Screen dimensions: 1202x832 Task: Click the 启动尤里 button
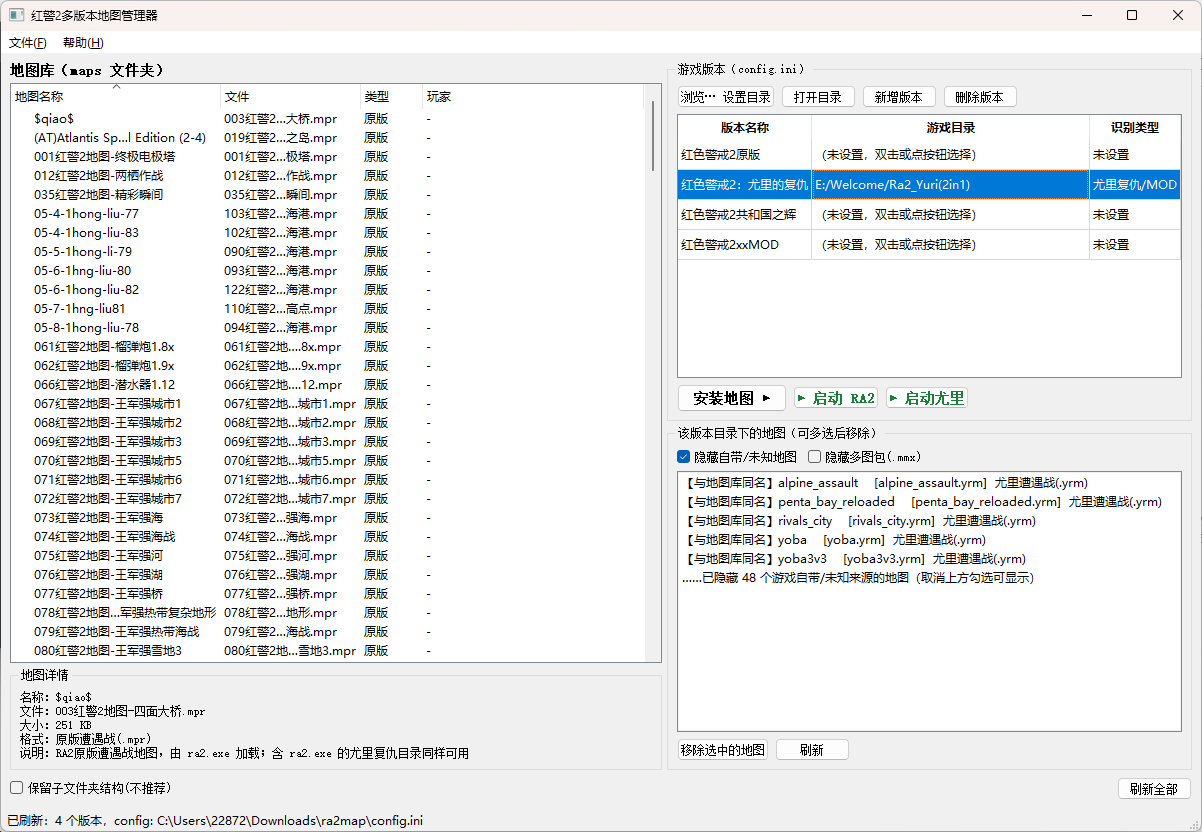[x=927, y=398]
